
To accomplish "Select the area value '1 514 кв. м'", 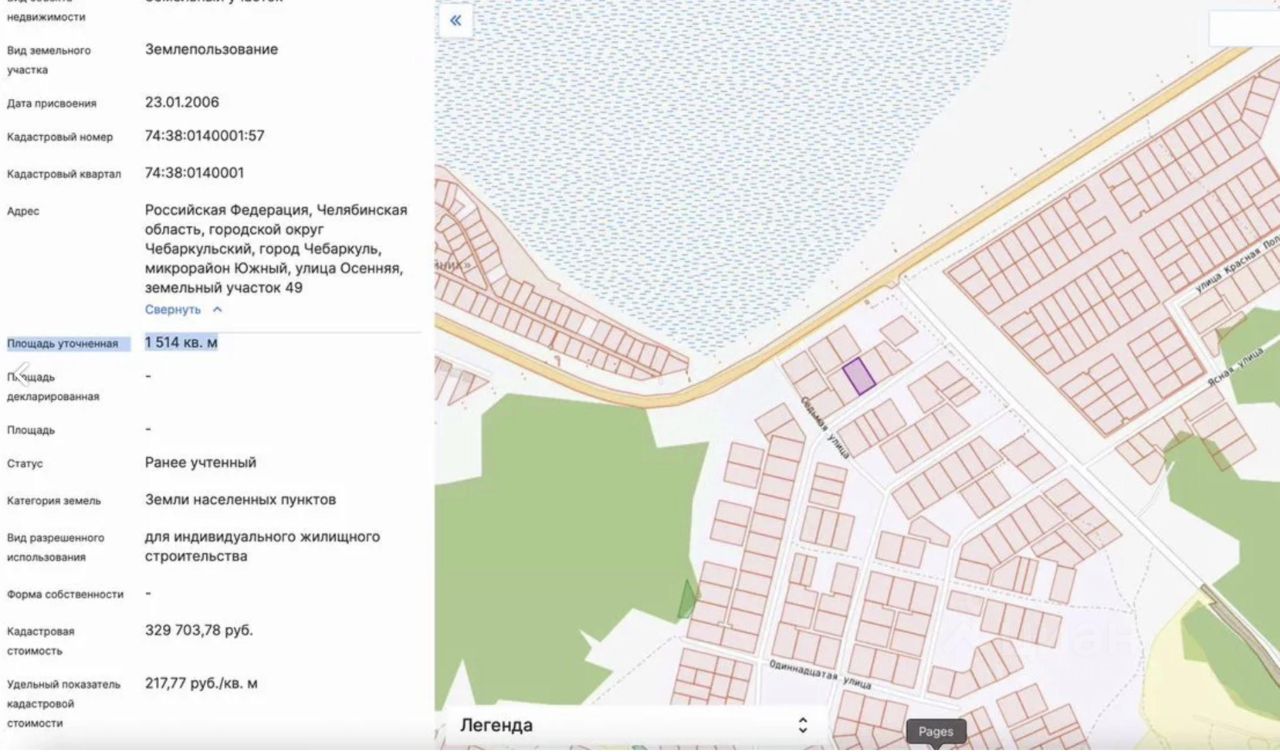I will [x=181, y=343].
